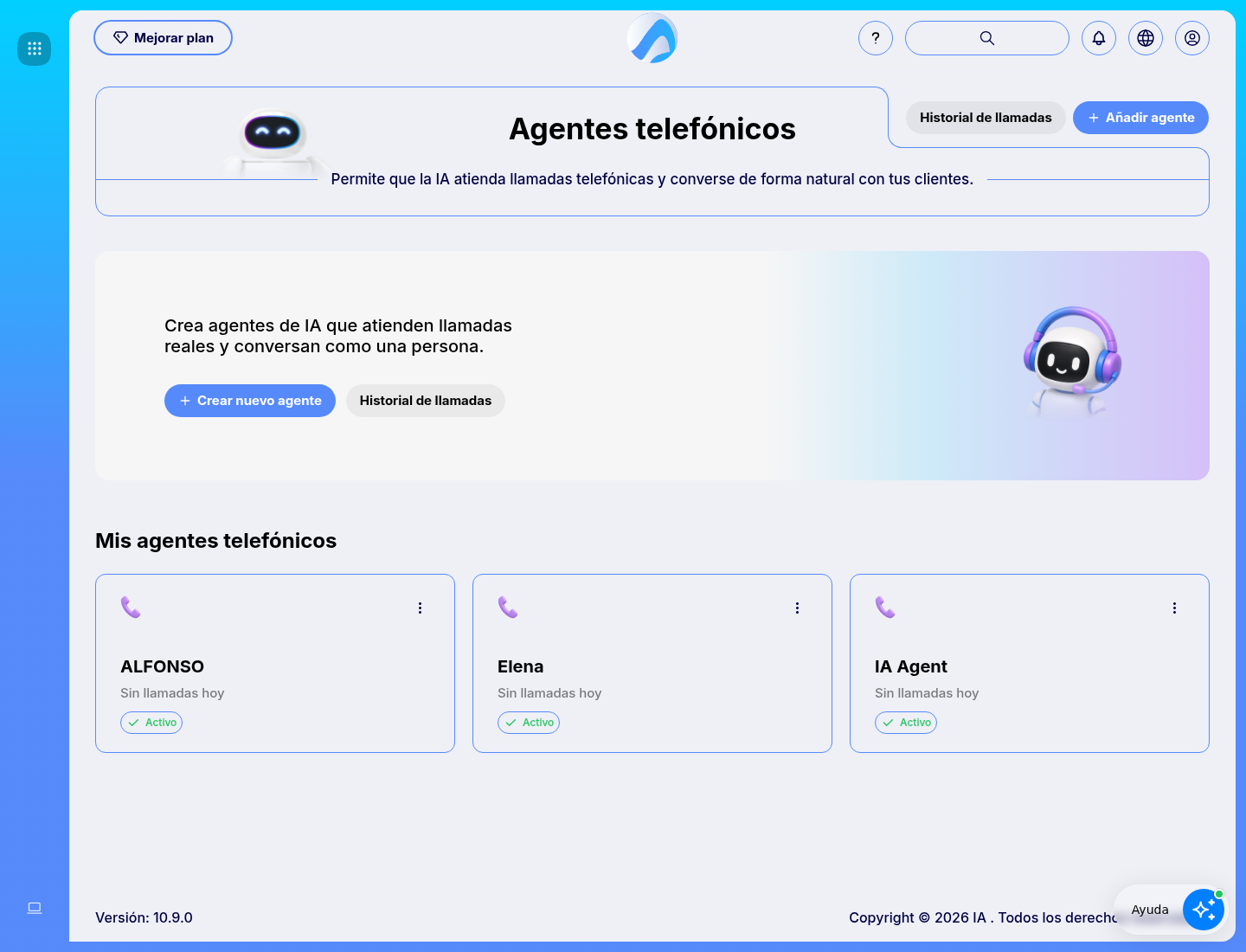Open the user profile icon
1246x952 pixels.
1192,38
